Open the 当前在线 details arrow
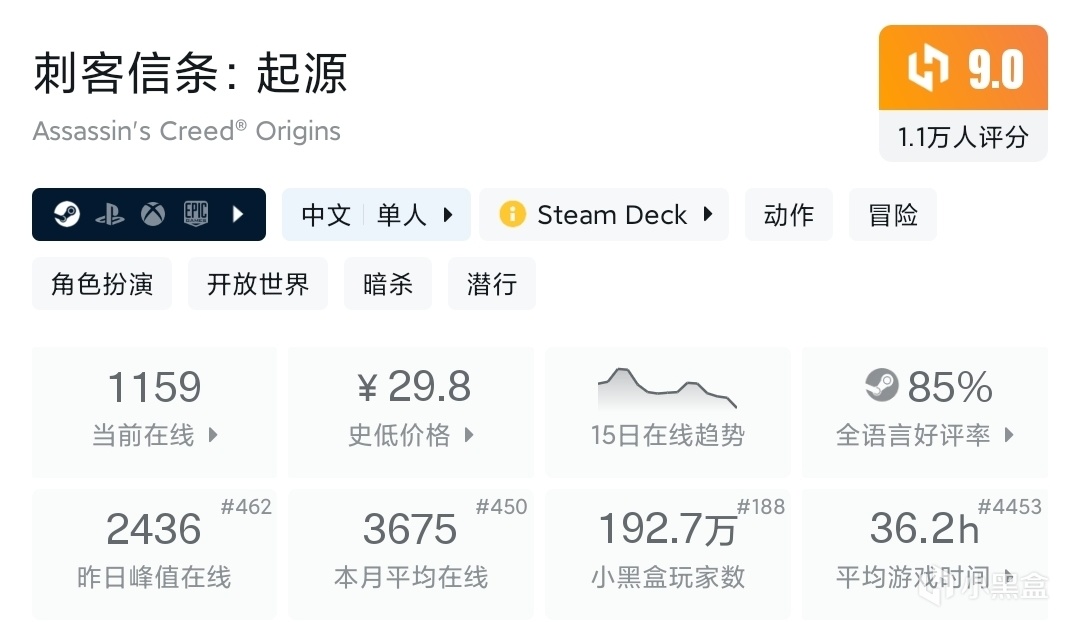The image size is (1080, 622). pyautogui.click(x=213, y=435)
